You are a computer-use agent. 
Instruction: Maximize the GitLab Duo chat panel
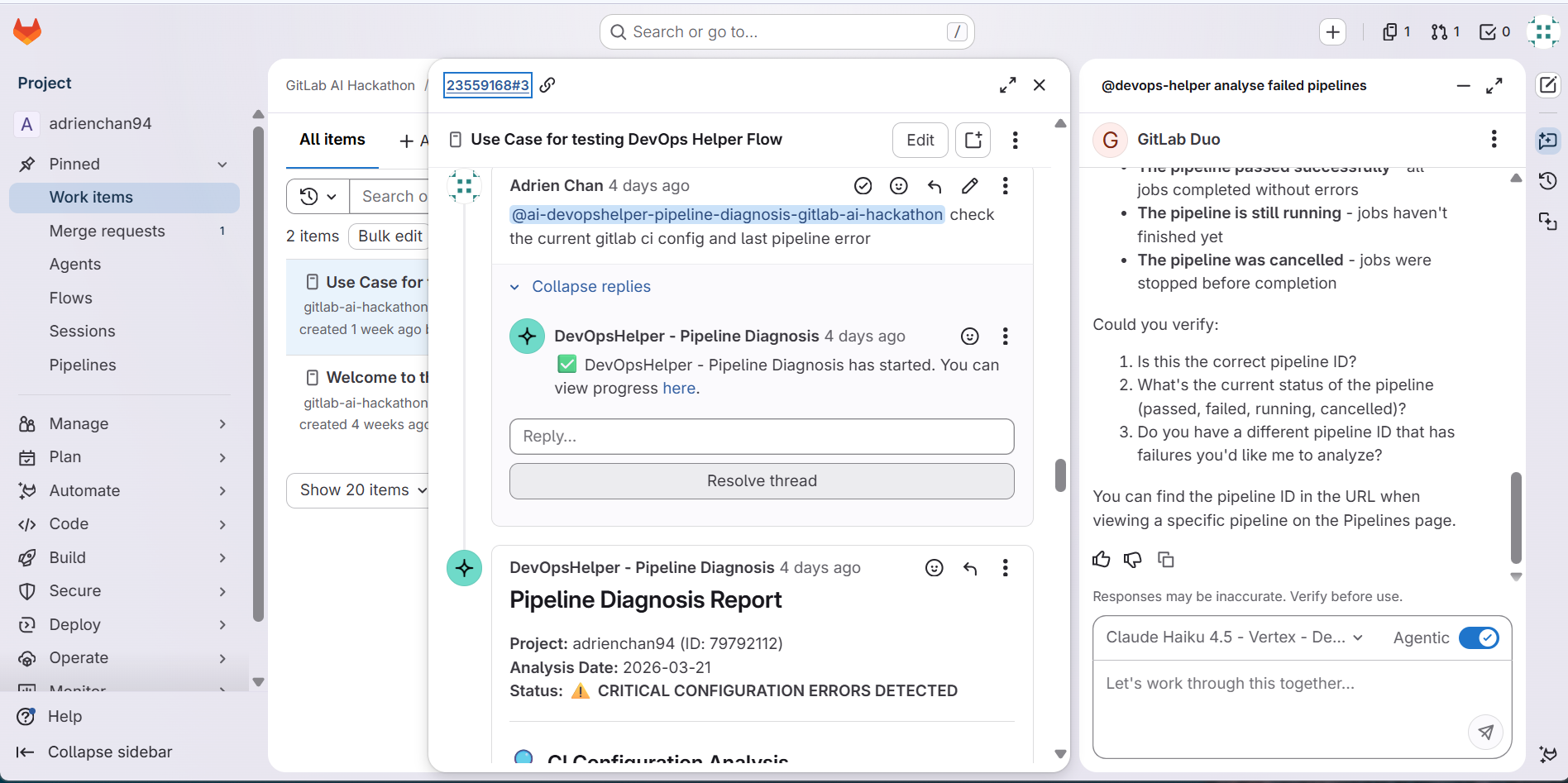tap(1494, 86)
